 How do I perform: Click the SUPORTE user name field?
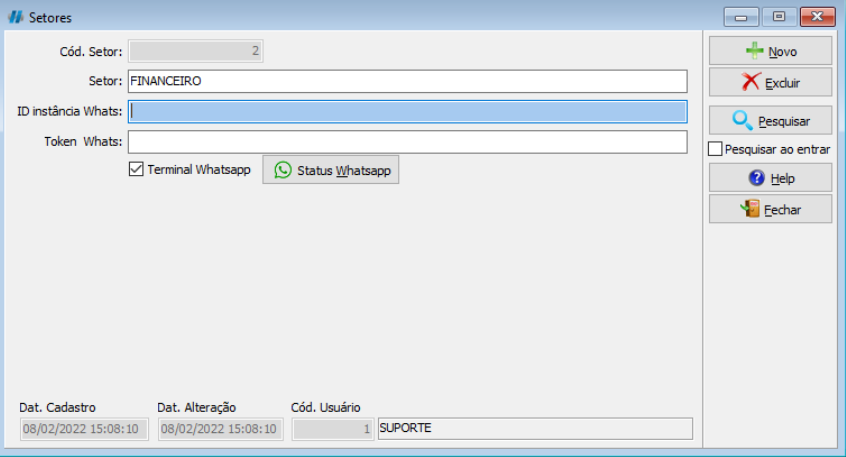point(534,429)
